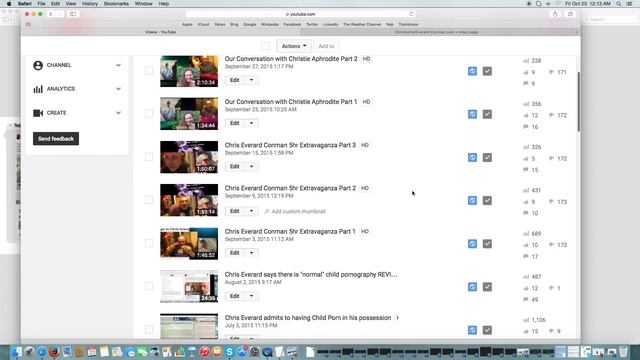Click Safari back navigation arrow
Image resolution: width=640 pixels, height=360 pixels.
pyautogui.click(x=51, y=14)
